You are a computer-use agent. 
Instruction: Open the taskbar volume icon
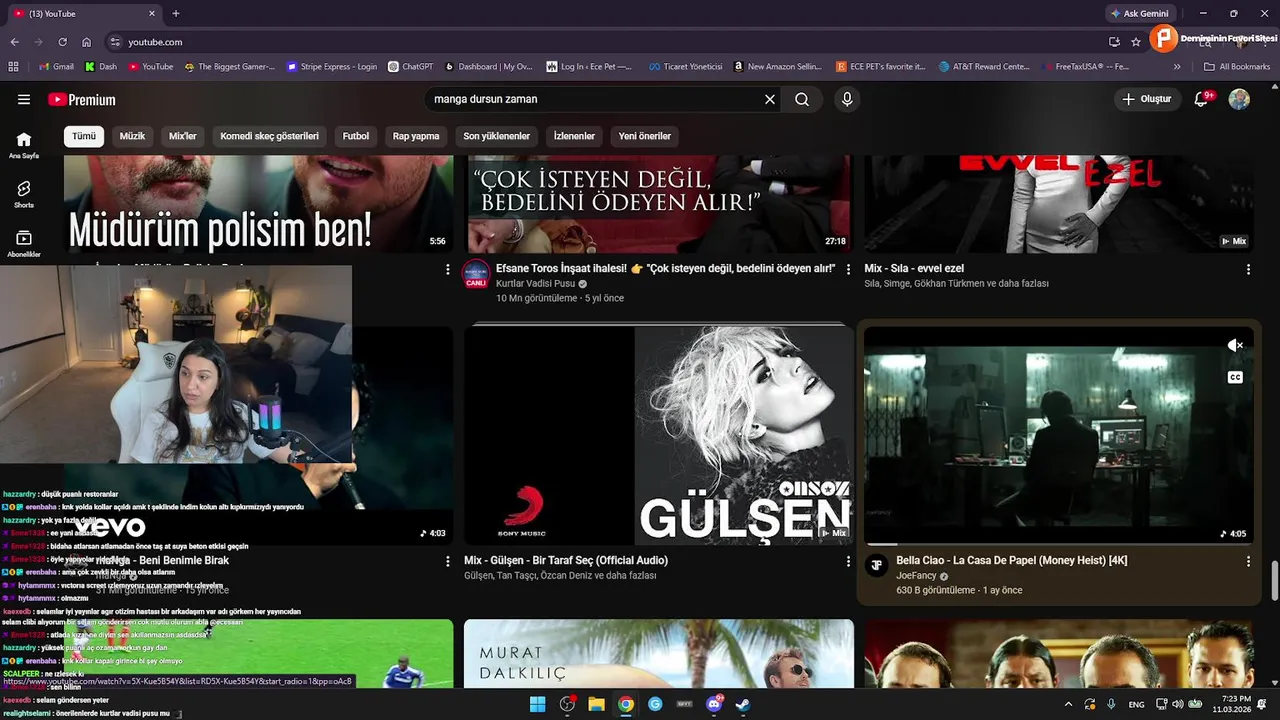(1177, 705)
